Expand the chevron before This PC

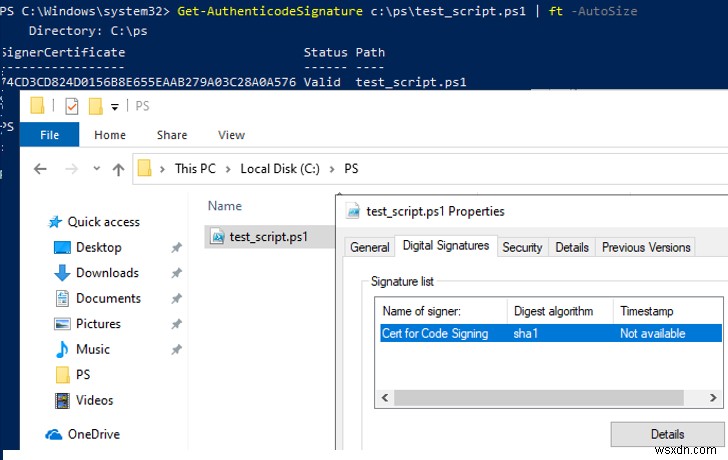162,169
